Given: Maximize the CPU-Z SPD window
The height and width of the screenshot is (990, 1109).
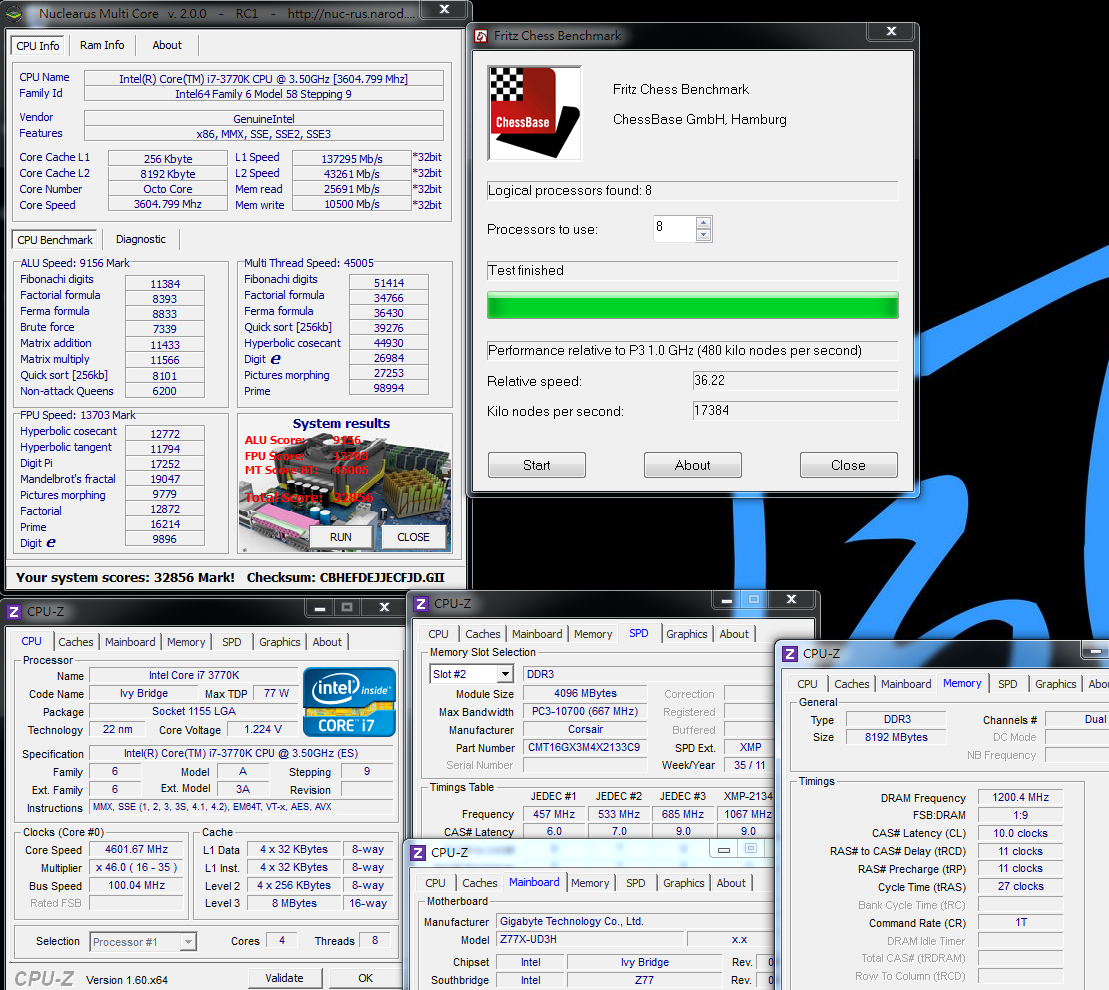Looking at the screenshot, I should tap(754, 600).
